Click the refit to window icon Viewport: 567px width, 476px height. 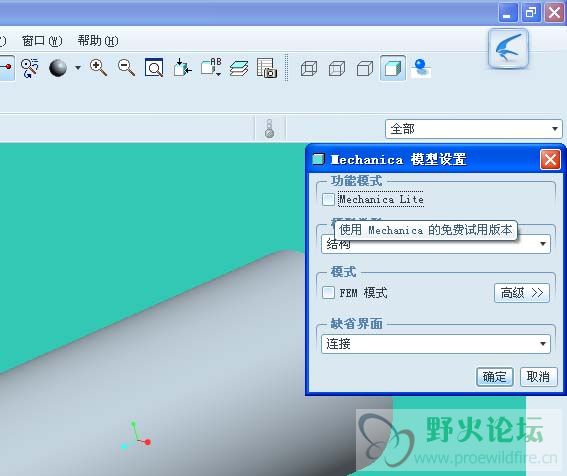[x=154, y=68]
